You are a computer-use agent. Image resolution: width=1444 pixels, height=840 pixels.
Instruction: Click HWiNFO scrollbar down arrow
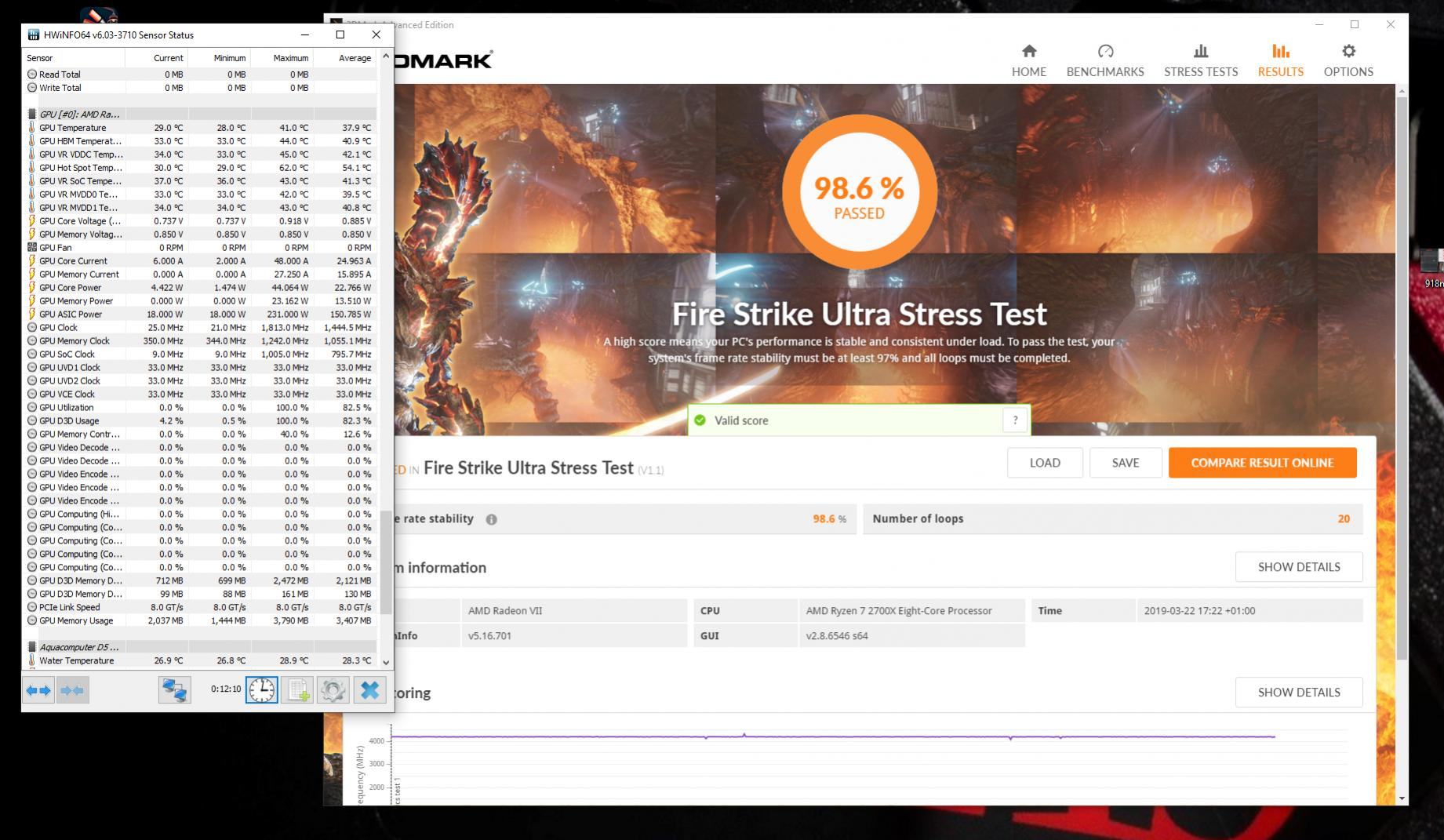point(385,662)
